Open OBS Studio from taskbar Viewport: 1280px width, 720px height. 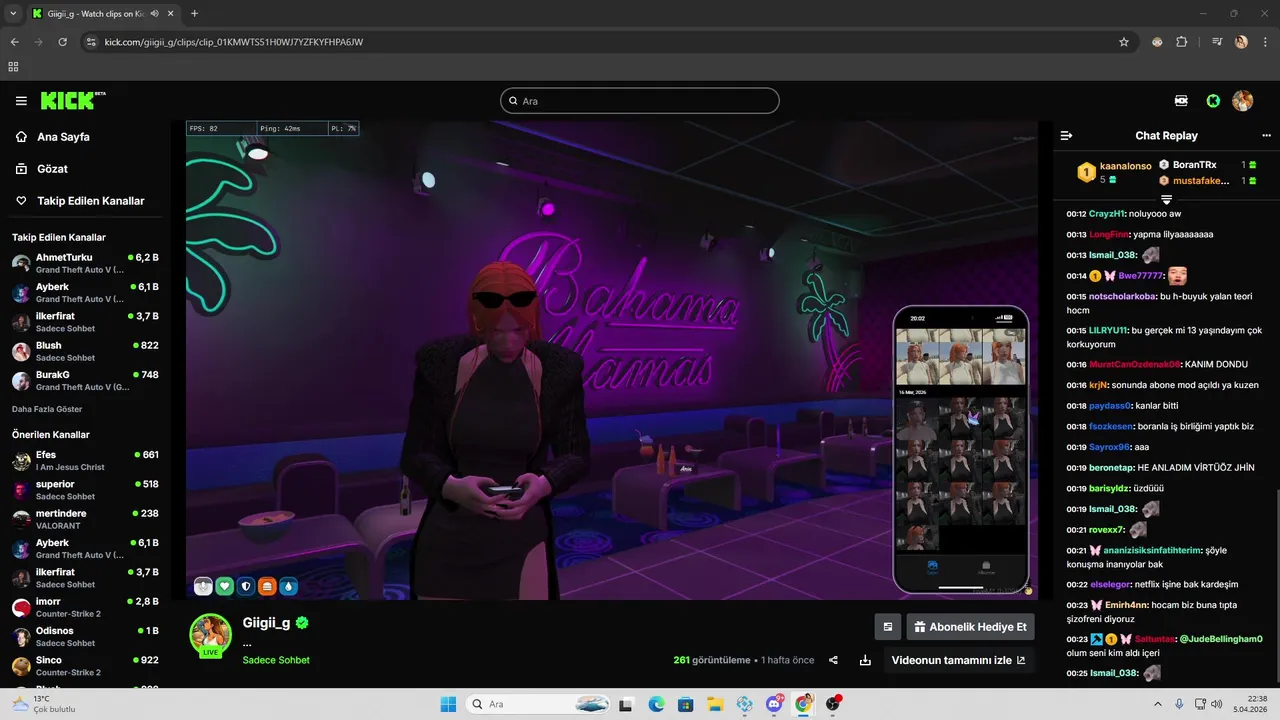point(833,704)
